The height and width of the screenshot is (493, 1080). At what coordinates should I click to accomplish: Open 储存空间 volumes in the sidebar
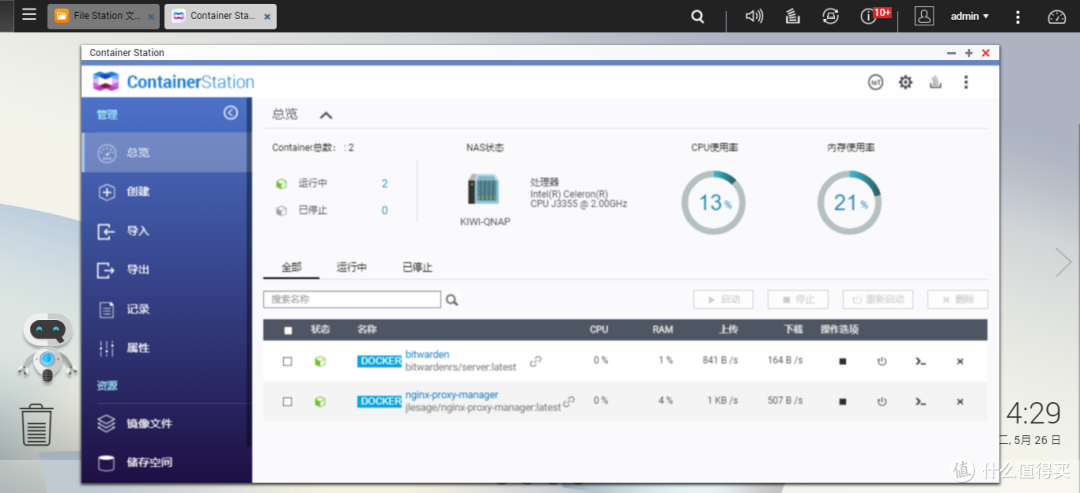(x=165, y=462)
